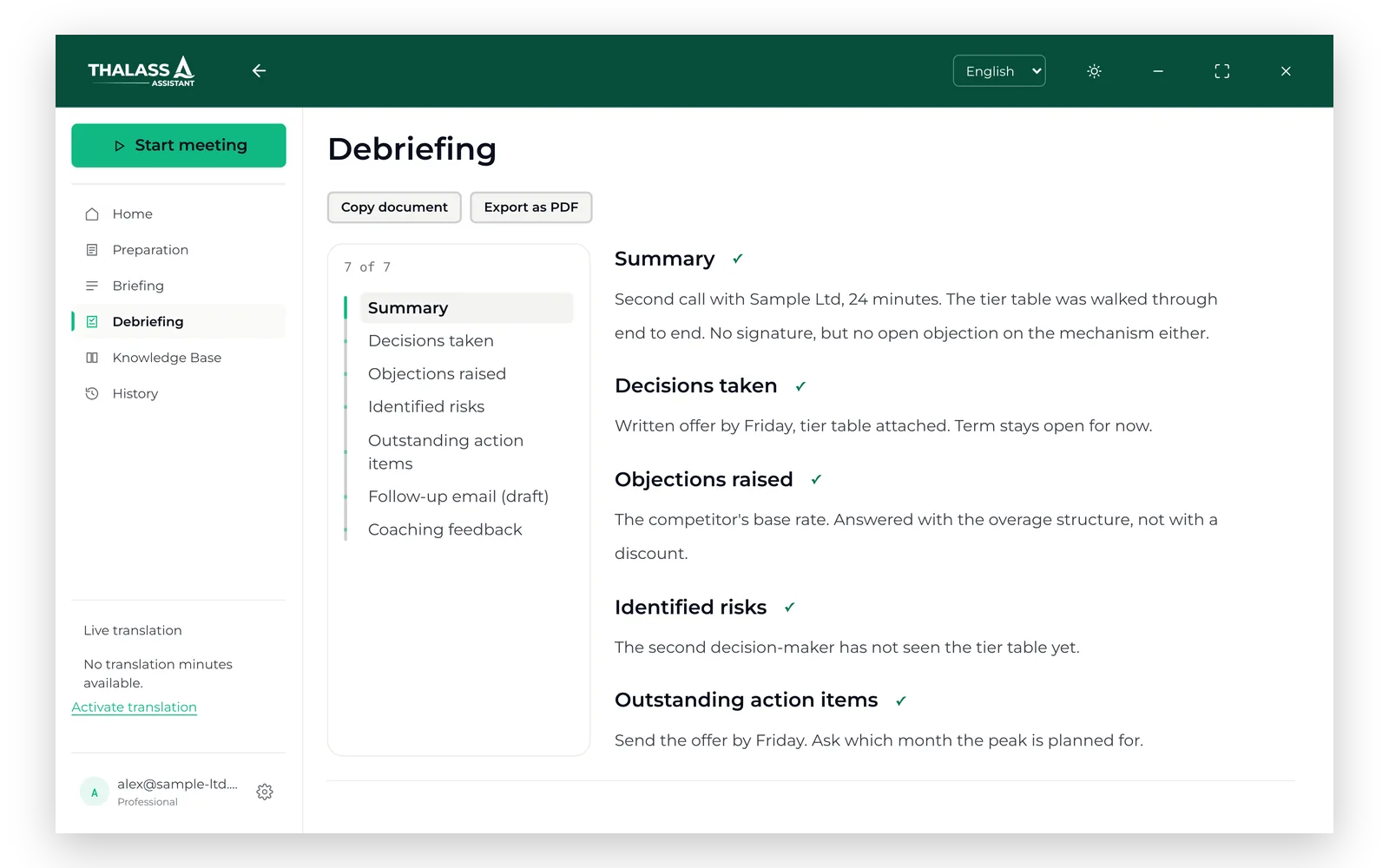Open the English language dropdown
Image resolution: width=1389 pixels, height=868 pixels.
click(999, 71)
